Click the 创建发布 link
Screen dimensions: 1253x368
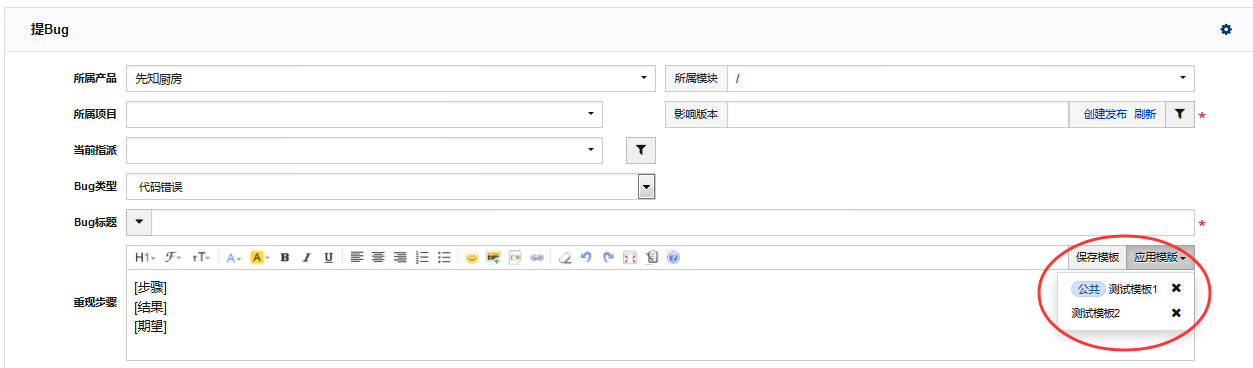[x=1105, y=114]
